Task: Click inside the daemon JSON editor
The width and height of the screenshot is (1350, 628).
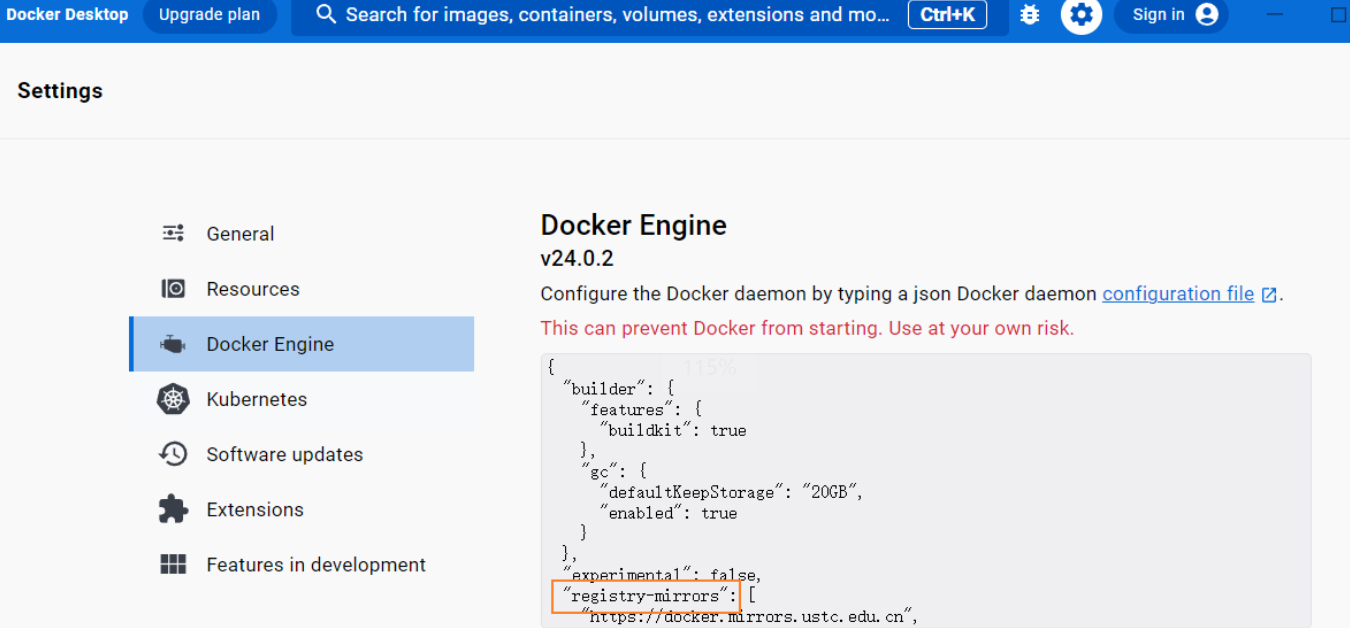Action: tap(926, 490)
